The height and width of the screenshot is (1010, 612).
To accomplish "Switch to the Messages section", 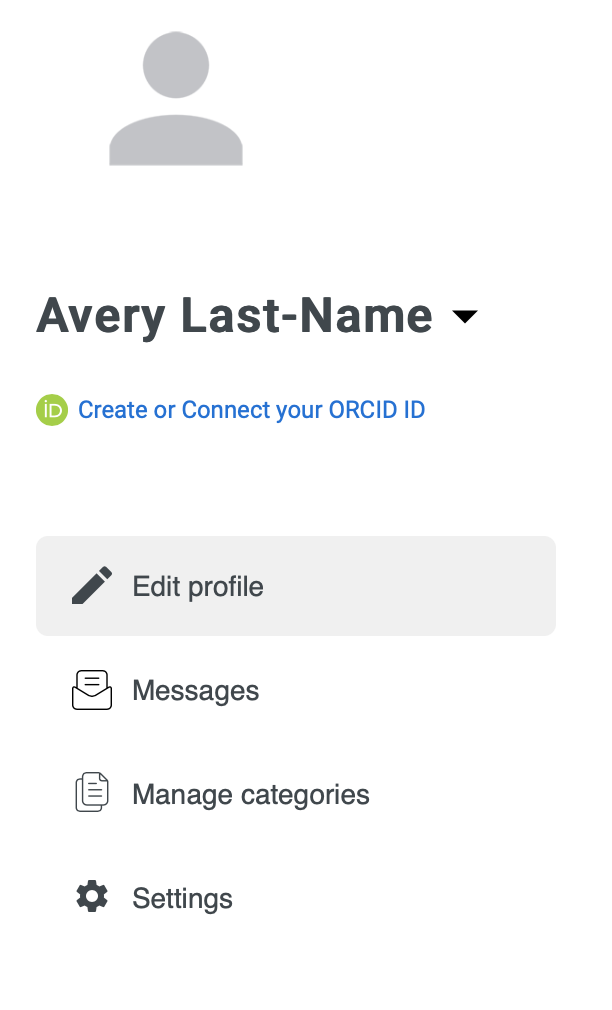I will pos(195,690).
